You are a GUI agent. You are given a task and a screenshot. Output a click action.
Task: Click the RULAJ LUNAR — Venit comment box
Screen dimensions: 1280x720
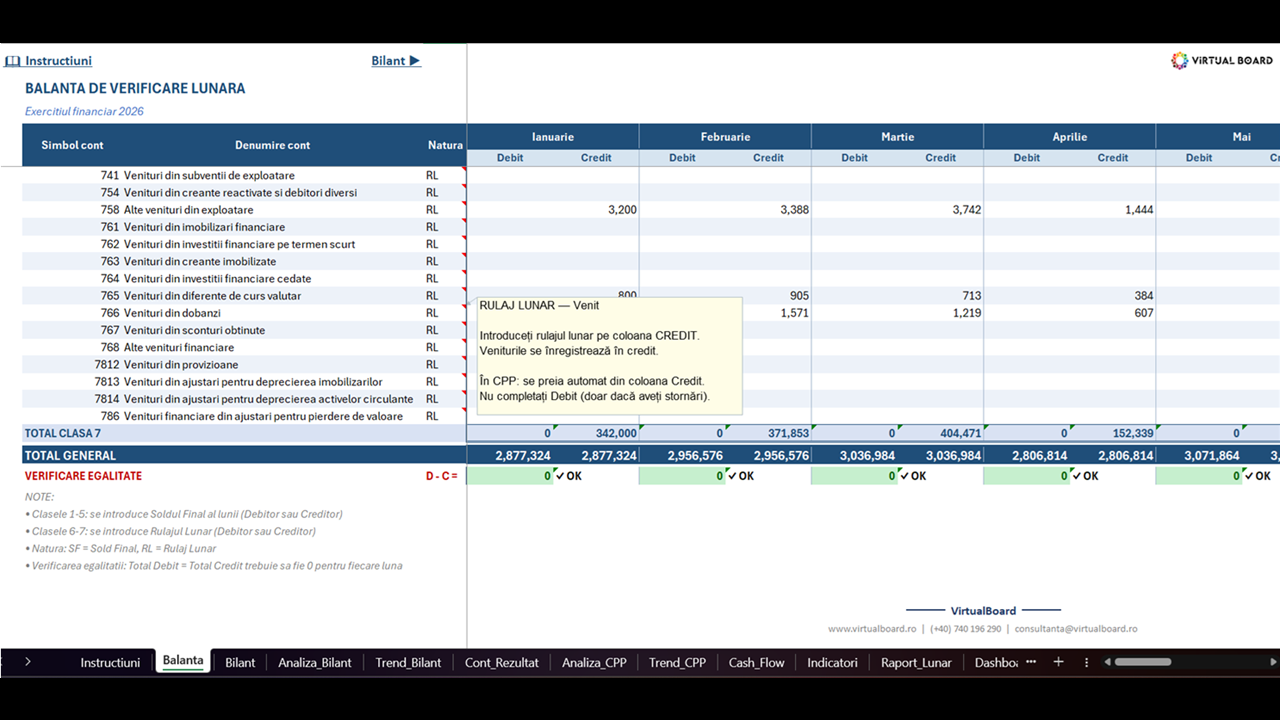click(609, 355)
